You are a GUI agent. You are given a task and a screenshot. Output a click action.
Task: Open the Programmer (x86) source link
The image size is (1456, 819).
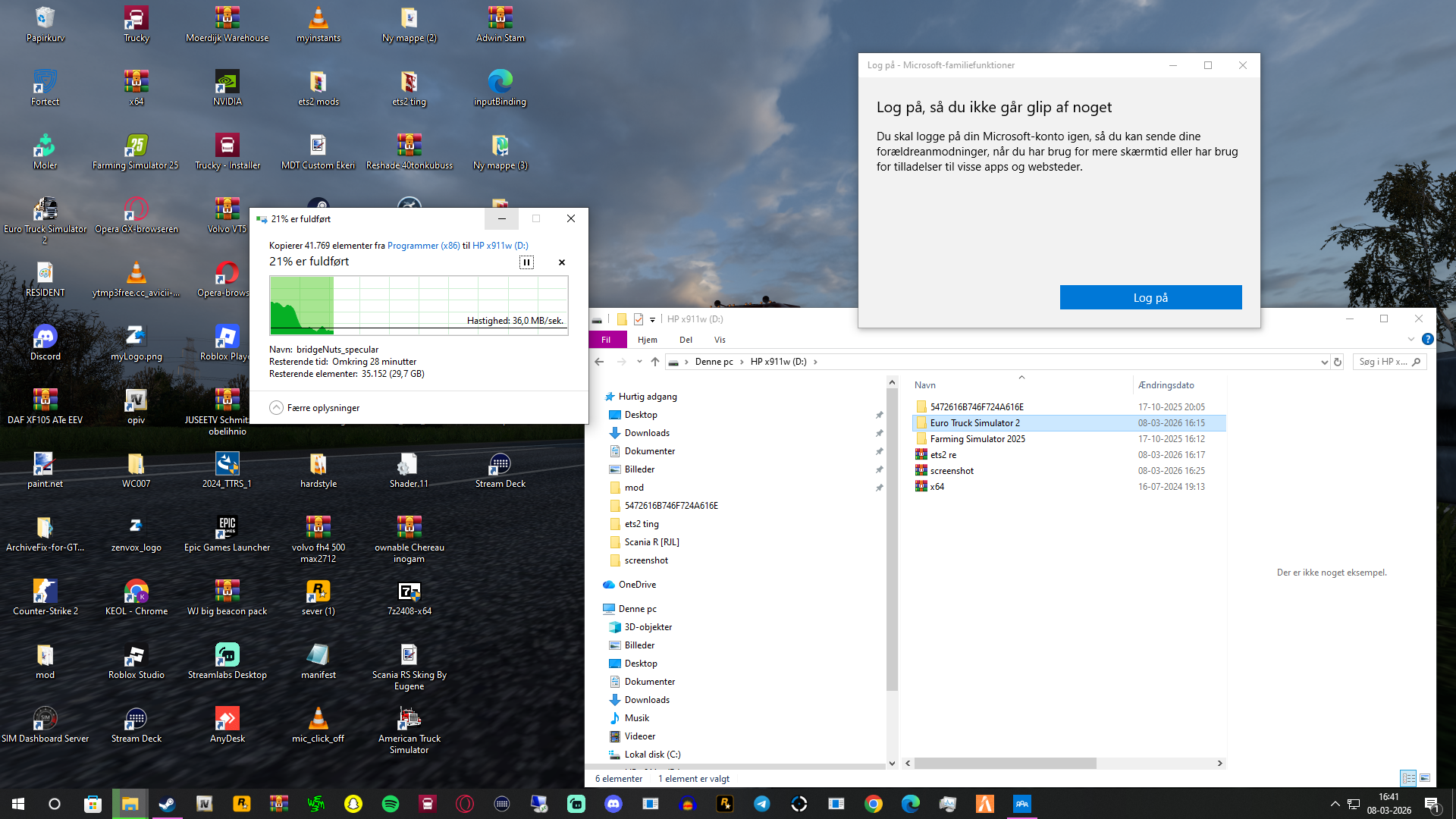(x=423, y=246)
